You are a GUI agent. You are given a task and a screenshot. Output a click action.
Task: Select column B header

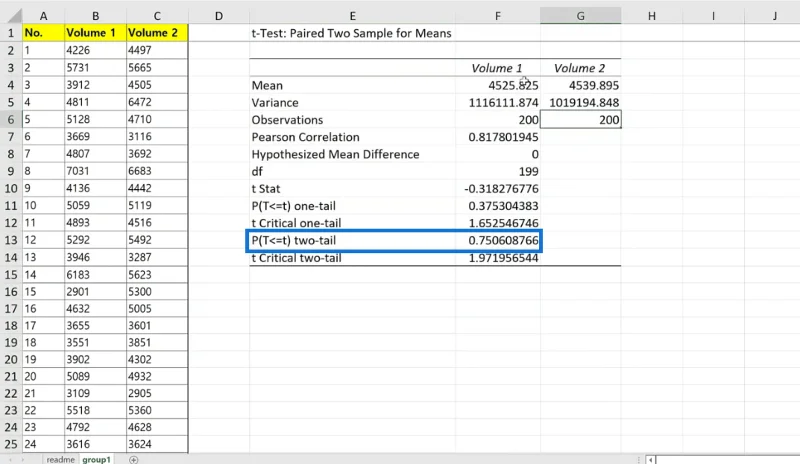pos(95,16)
